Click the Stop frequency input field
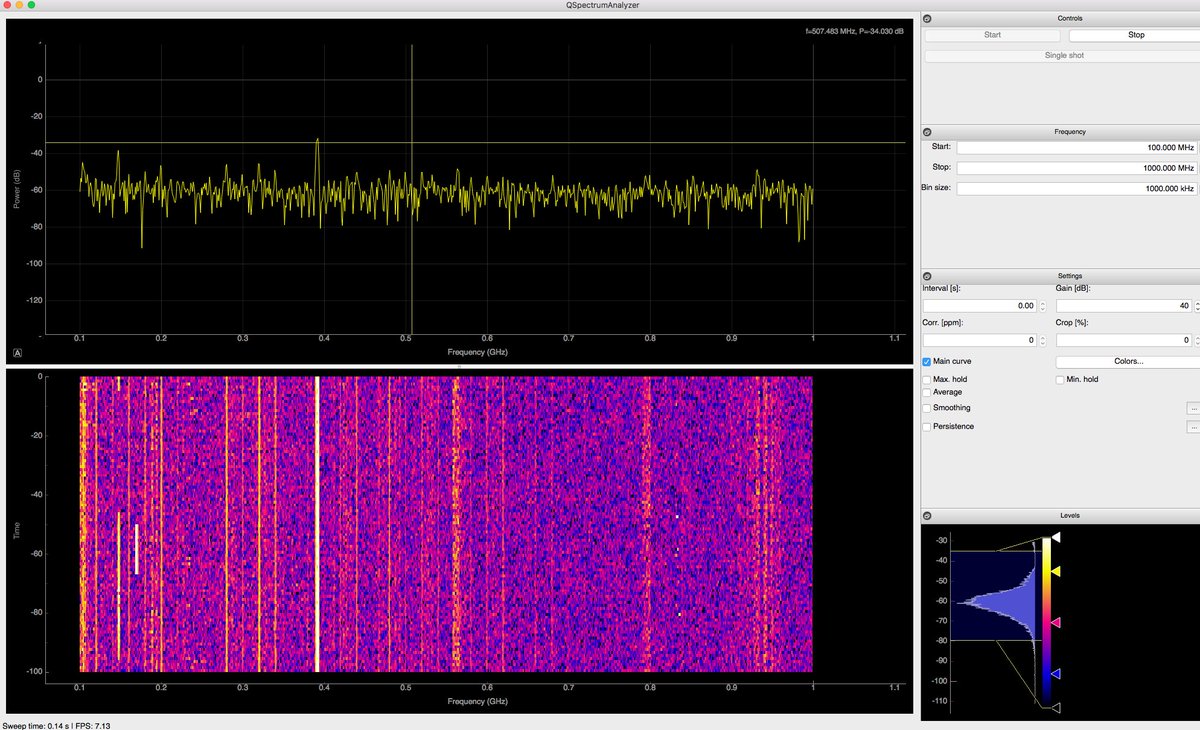This screenshot has height=730, width=1200. (x=1078, y=168)
